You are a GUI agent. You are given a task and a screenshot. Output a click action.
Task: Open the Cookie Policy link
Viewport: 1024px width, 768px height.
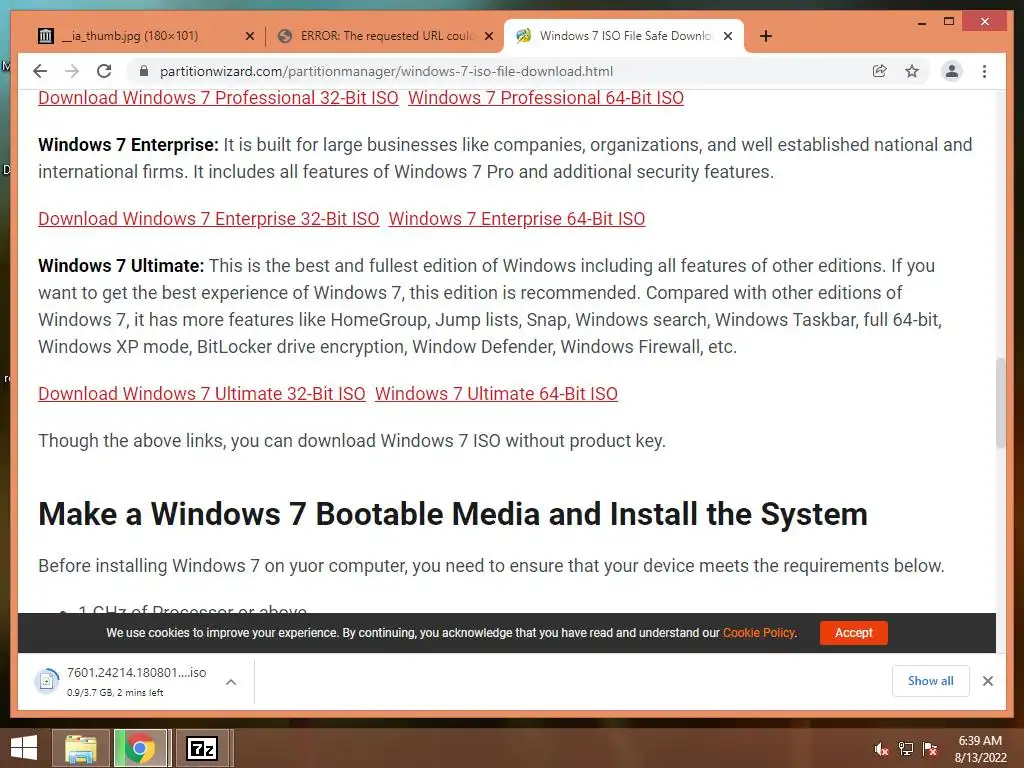[759, 633]
